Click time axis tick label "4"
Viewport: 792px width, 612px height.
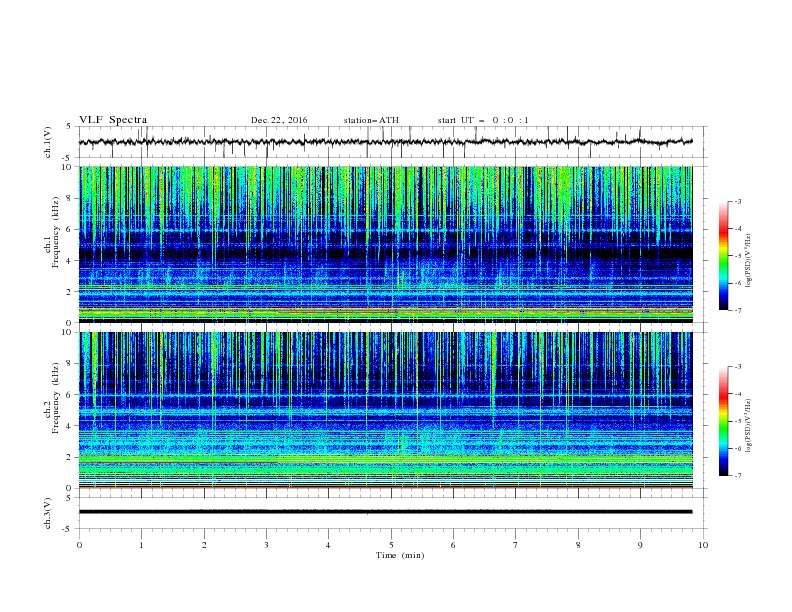(x=328, y=545)
